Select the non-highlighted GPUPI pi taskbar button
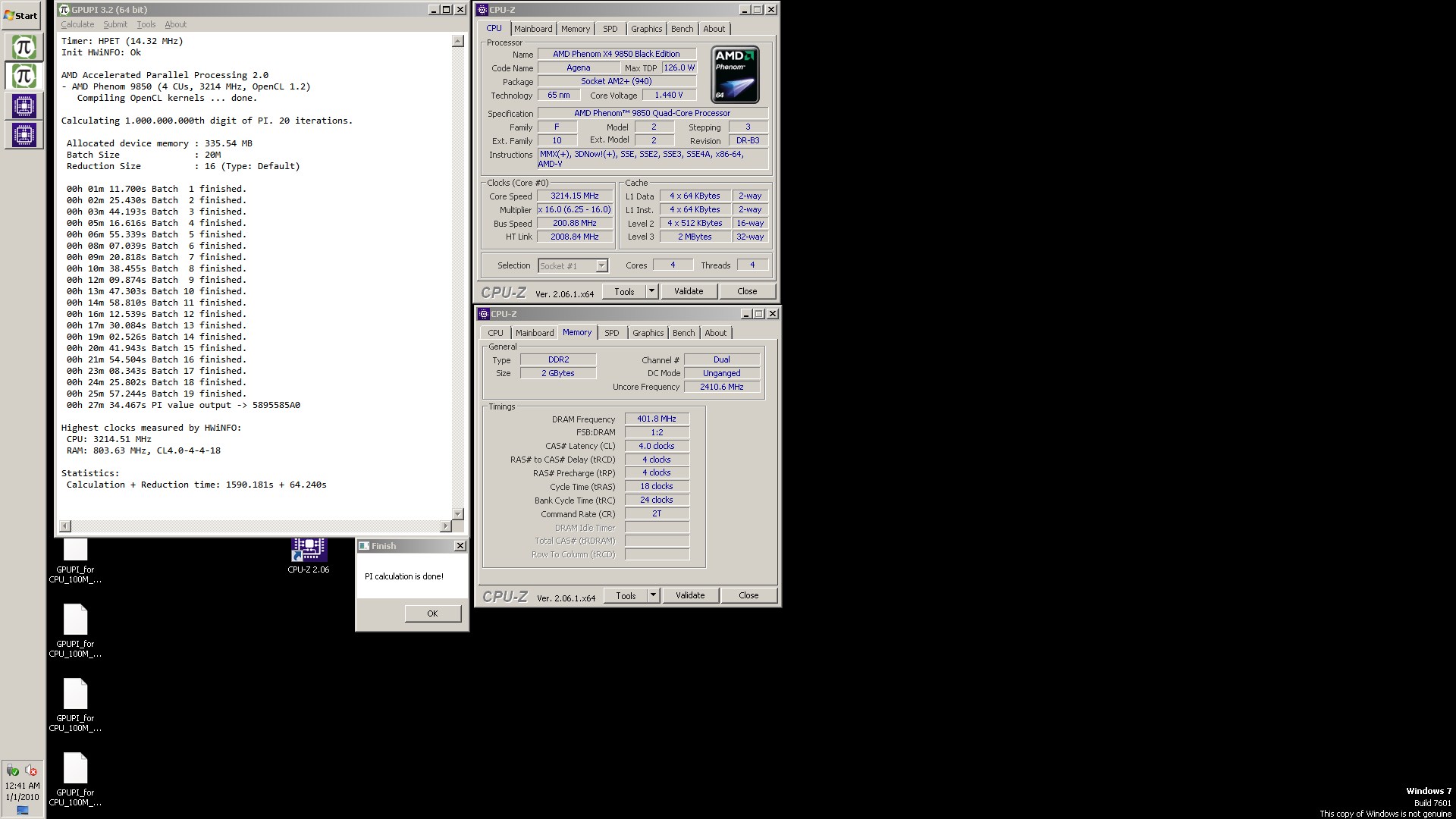The width and height of the screenshot is (1456, 819). (x=24, y=47)
